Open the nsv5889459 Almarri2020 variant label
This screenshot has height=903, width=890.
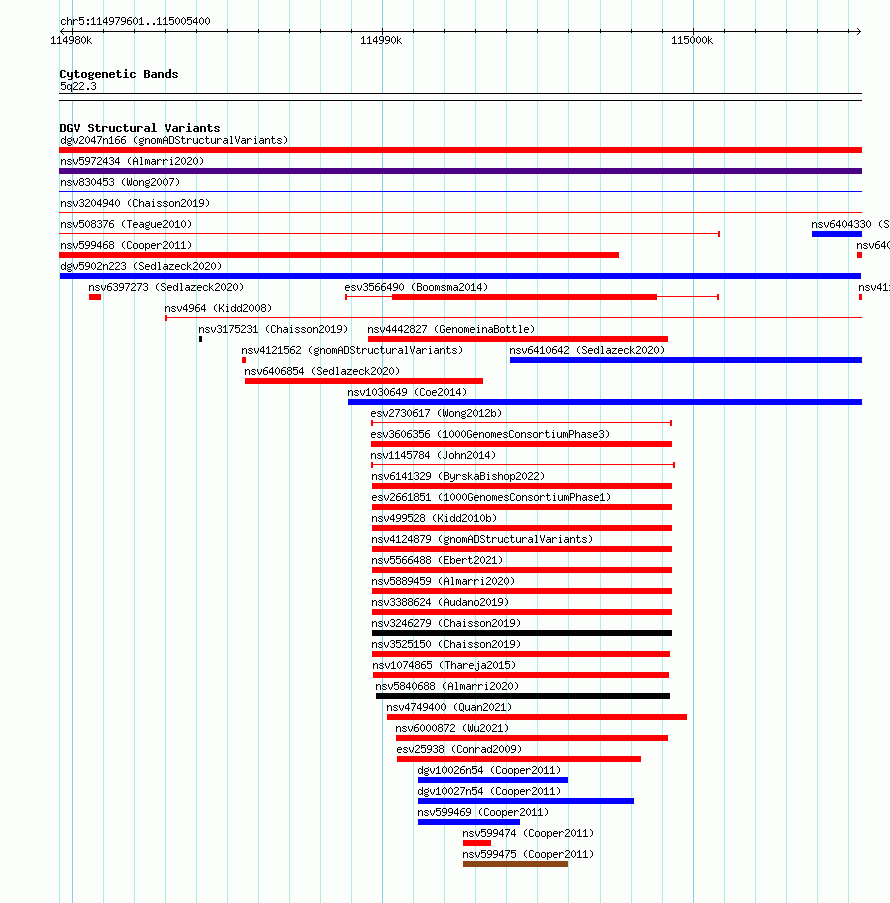[443, 581]
